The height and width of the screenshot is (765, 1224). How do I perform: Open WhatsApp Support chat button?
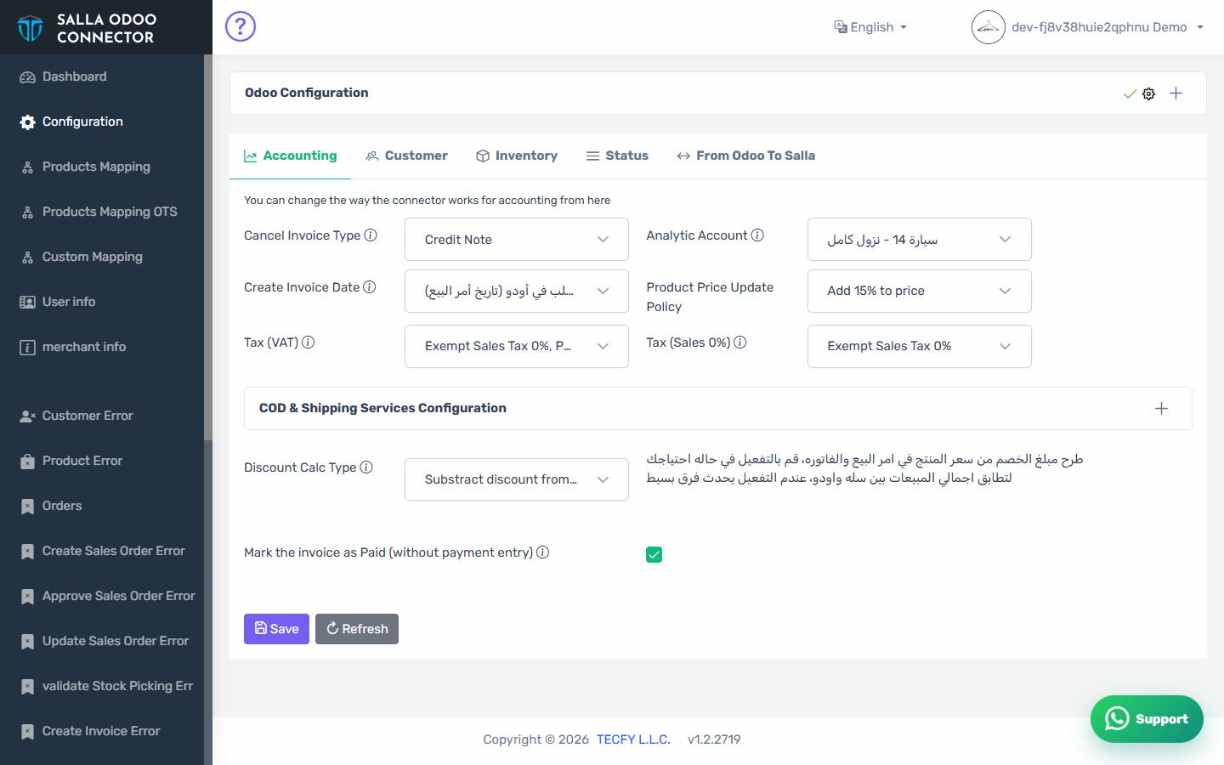coord(1147,719)
